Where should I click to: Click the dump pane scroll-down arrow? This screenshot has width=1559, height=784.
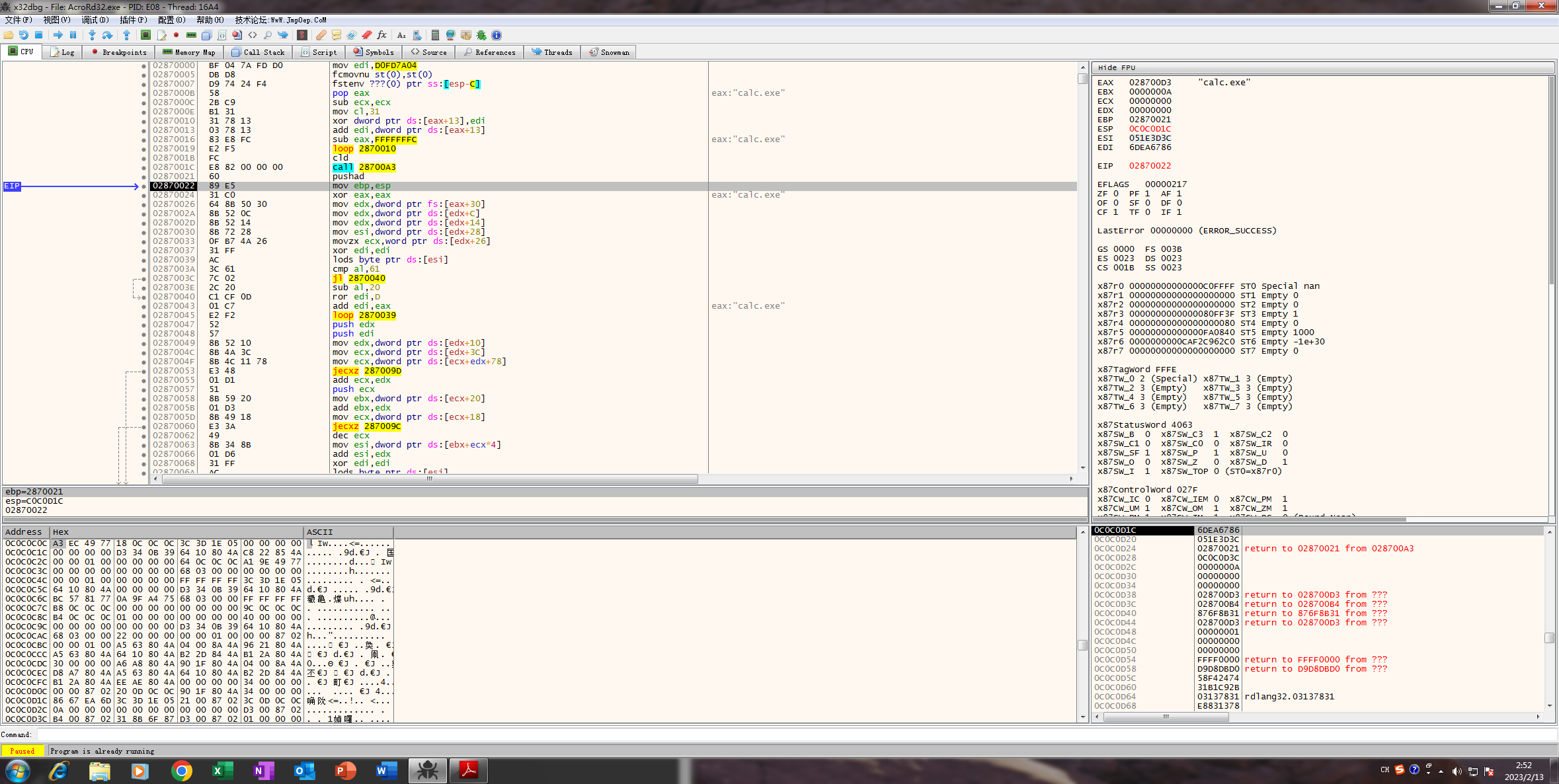coord(1082,717)
